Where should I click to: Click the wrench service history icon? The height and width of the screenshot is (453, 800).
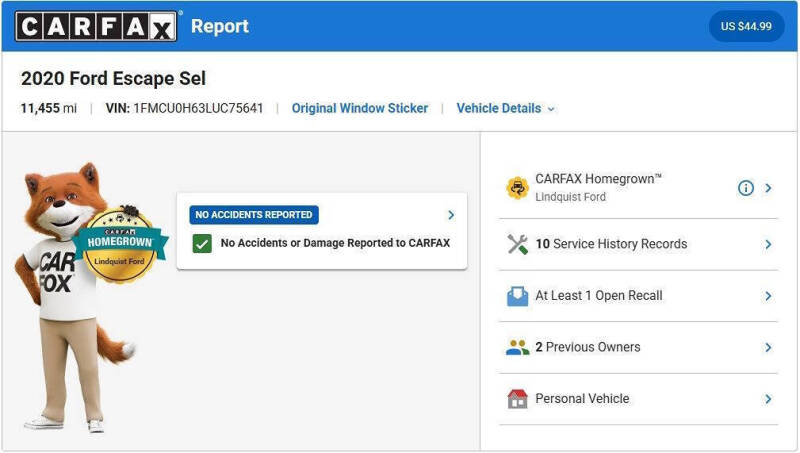click(x=517, y=244)
